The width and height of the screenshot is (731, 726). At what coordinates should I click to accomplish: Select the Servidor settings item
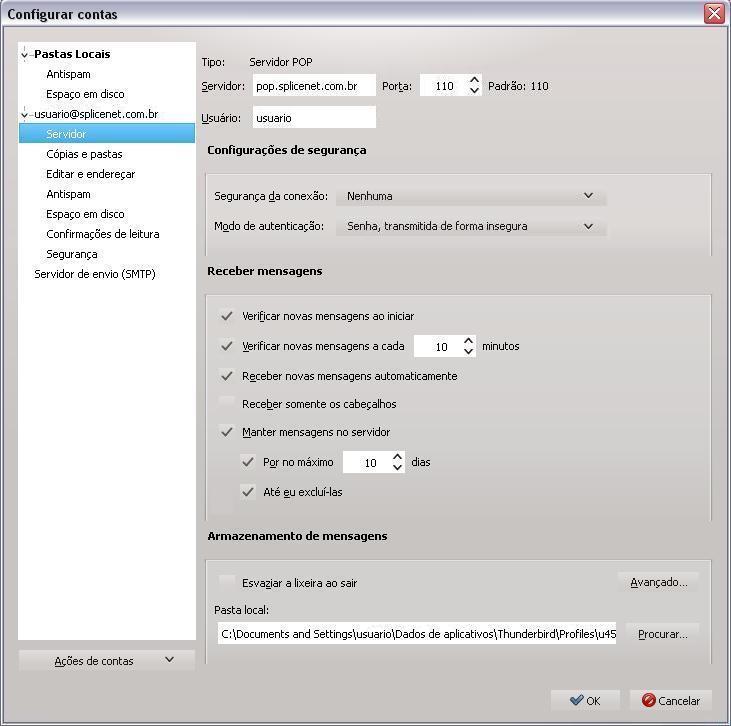click(x=107, y=134)
